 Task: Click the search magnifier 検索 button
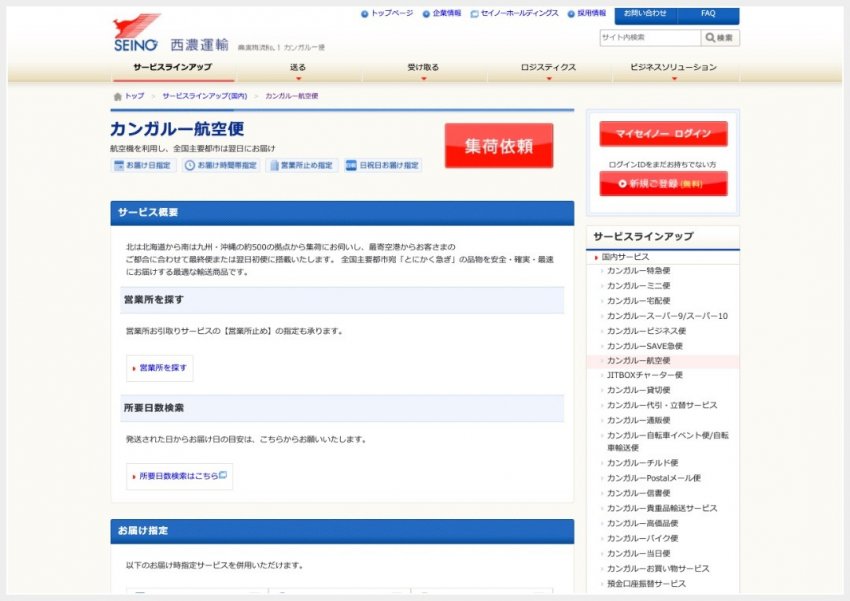[x=721, y=38]
